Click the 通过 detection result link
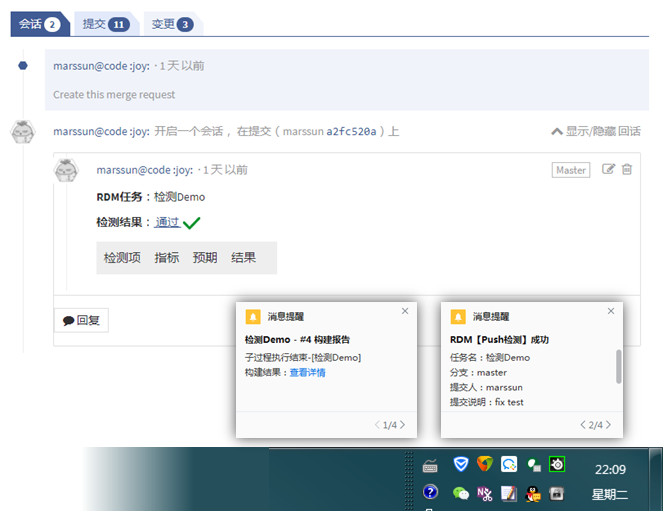The height and width of the screenshot is (522, 669). click(x=167, y=222)
